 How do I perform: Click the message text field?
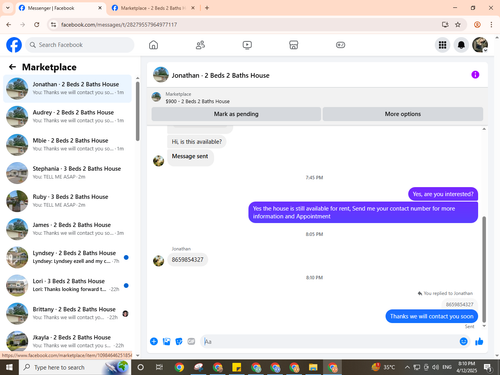330,342
